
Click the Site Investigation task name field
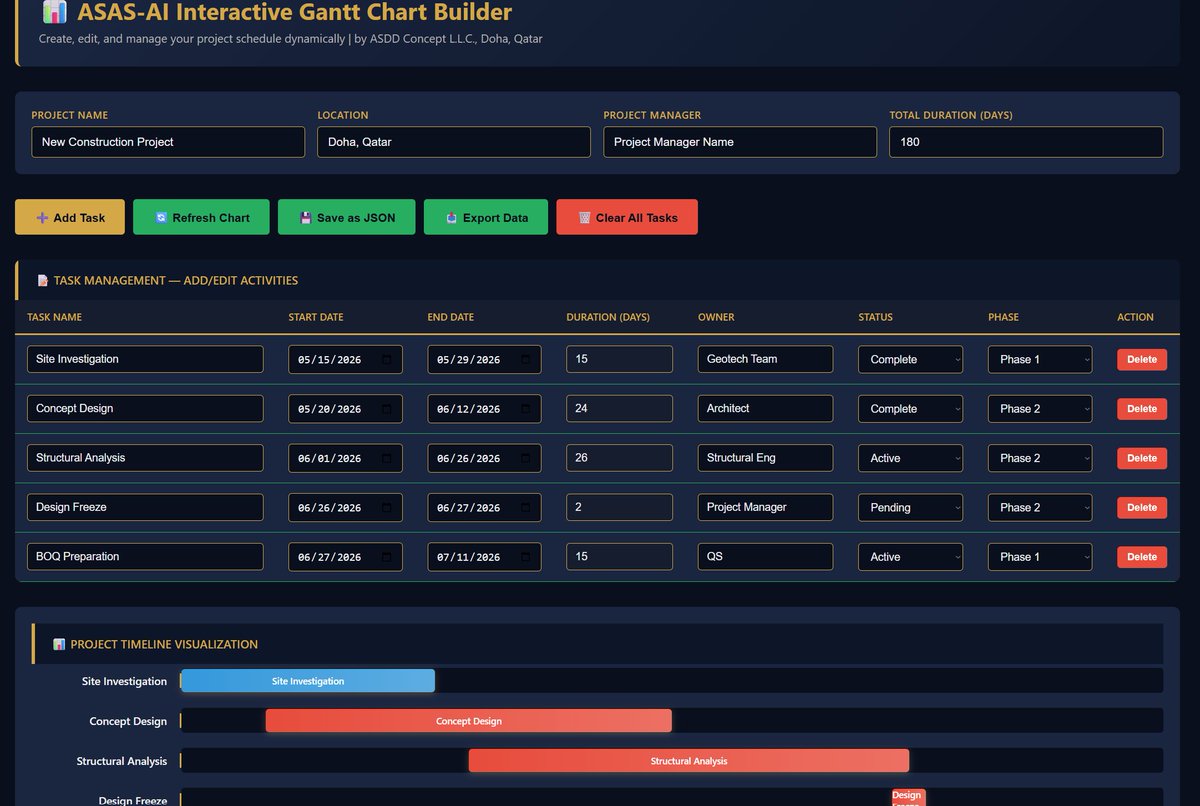[x=145, y=359]
